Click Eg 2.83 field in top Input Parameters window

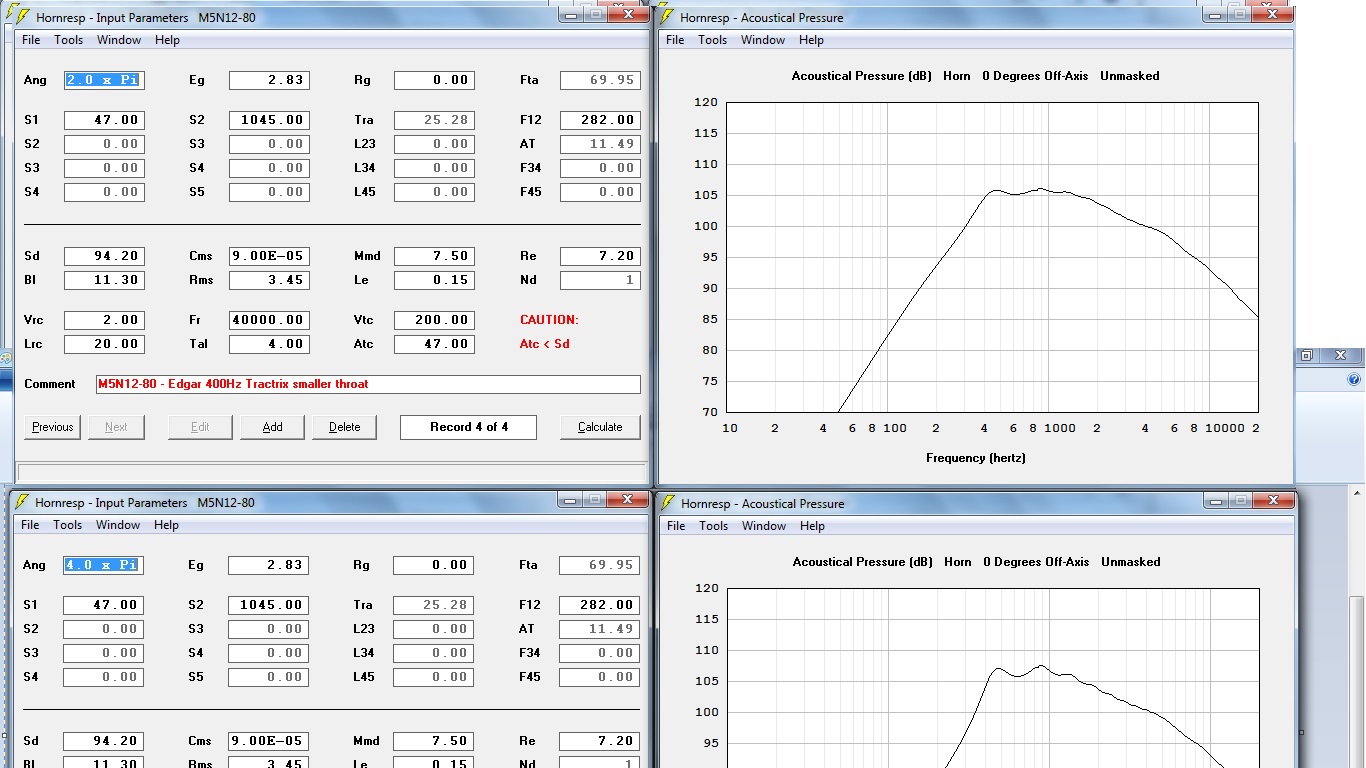pos(269,80)
